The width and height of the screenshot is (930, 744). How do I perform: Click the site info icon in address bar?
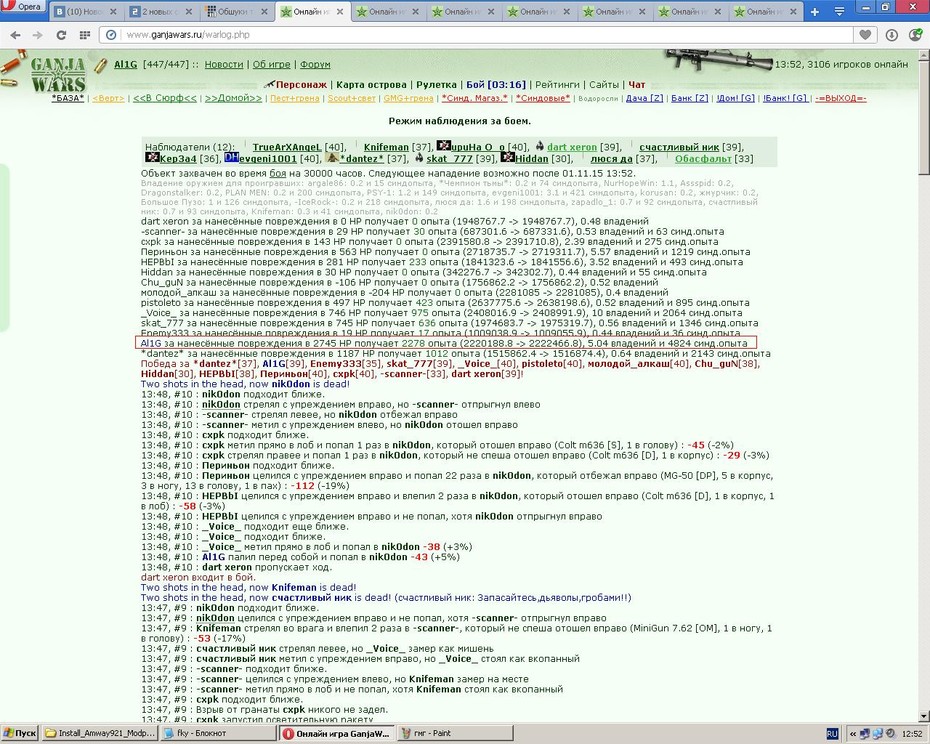(111, 35)
